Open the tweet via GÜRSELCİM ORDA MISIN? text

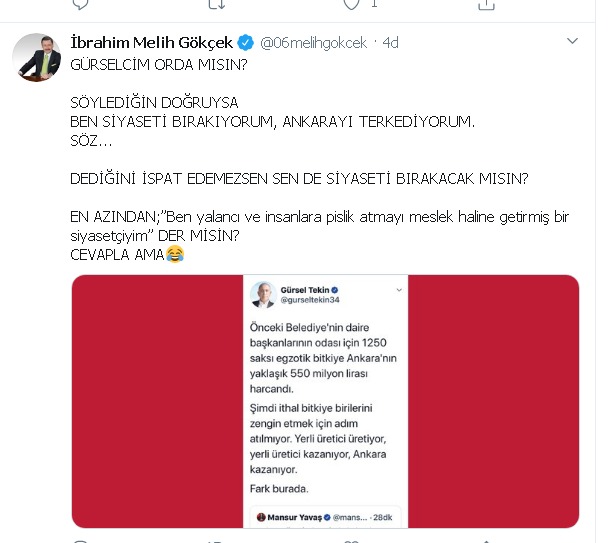pos(159,64)
